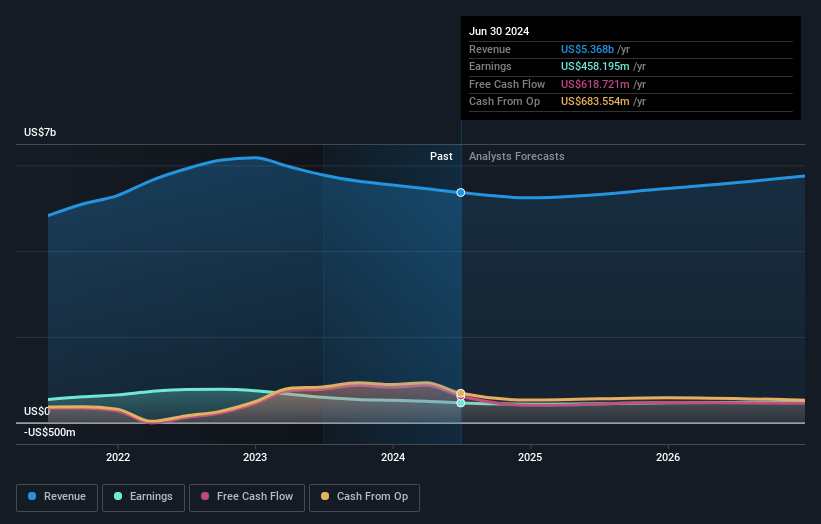This screenshot has width=821, height=524.
Task: Click the Earnings row label in tooltip
Action: (x=490, y=66)
